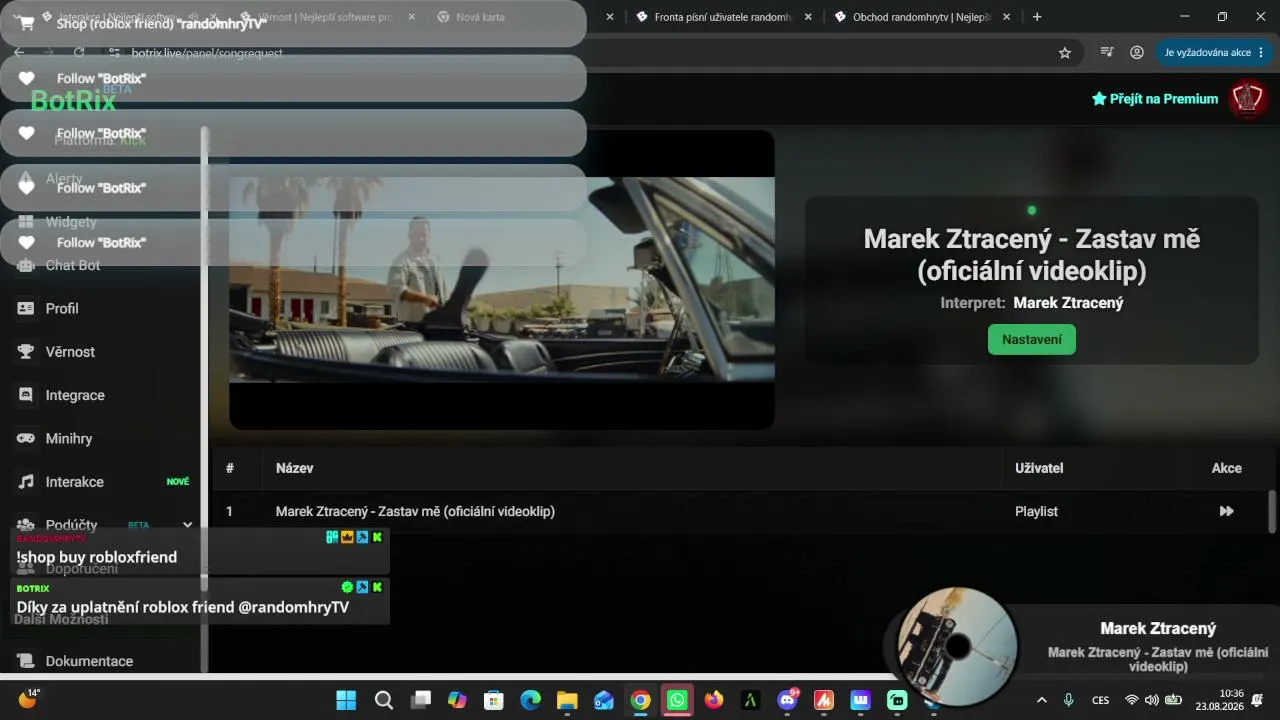1280x720 pixels.
Task: Click the BotRix user avatar
Action: point(1248,99)
